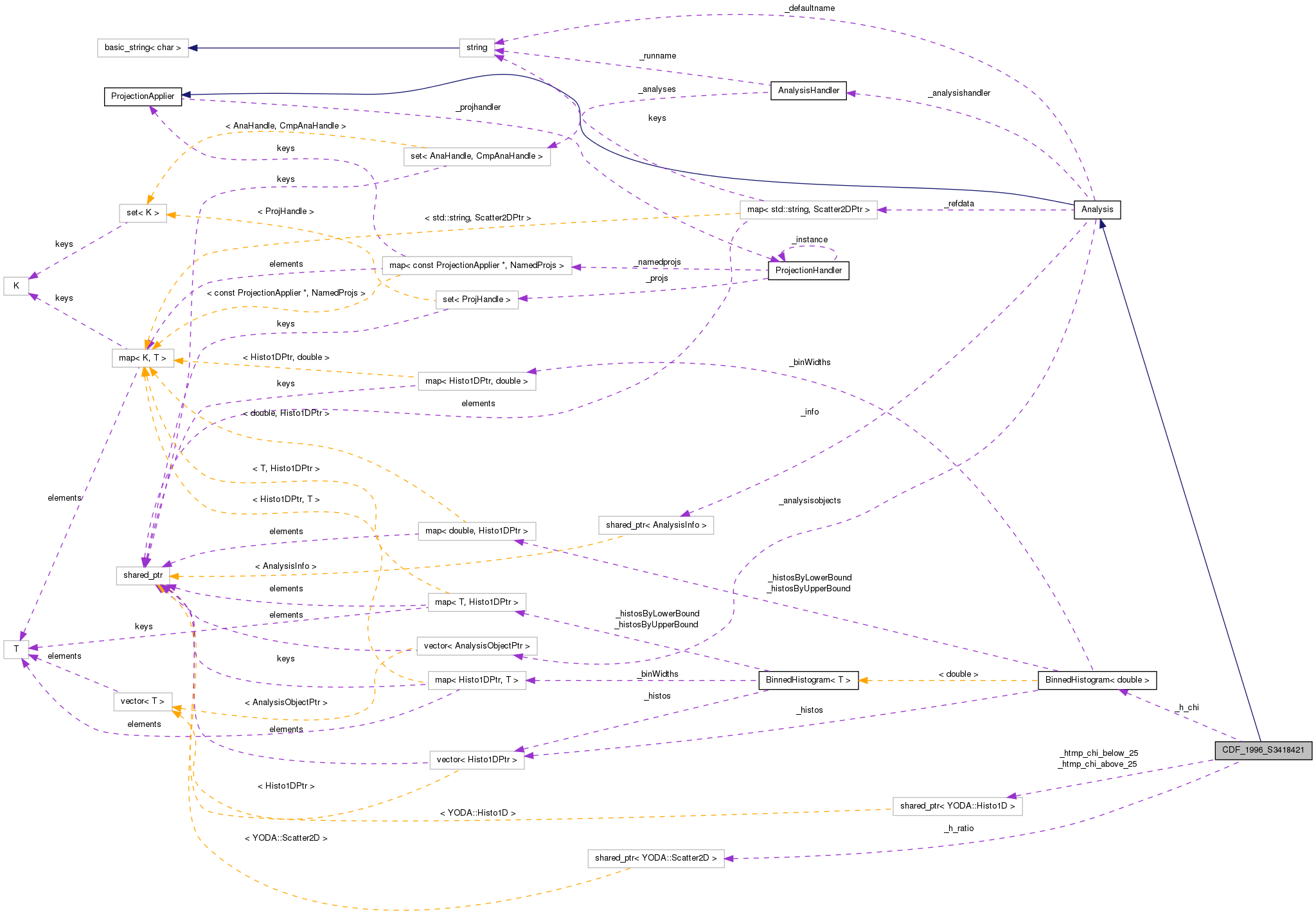Click the < std::string, Scatter2DPtr > template label
Image resolution: width=1316 pixels, height=914 pixels.
[478, 218]
